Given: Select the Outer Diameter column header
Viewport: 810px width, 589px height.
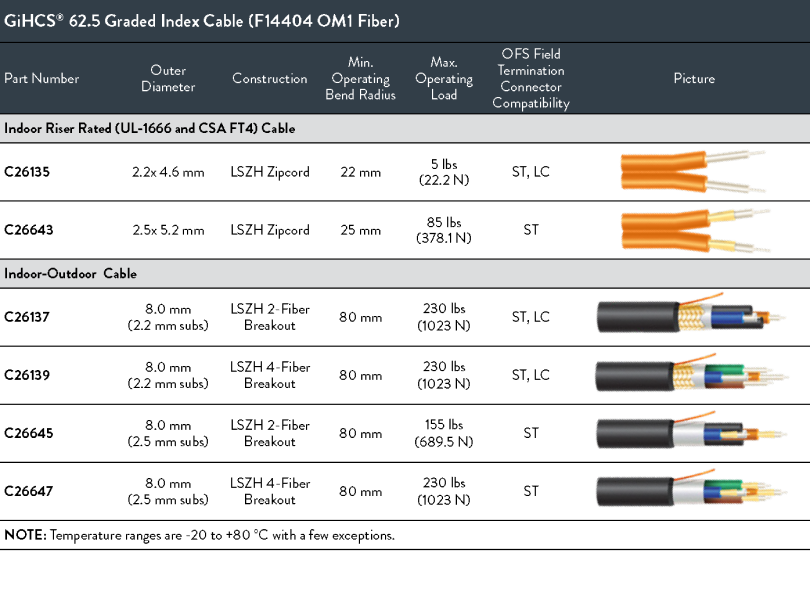Looking at the screenshot, I should coord(168,79).
